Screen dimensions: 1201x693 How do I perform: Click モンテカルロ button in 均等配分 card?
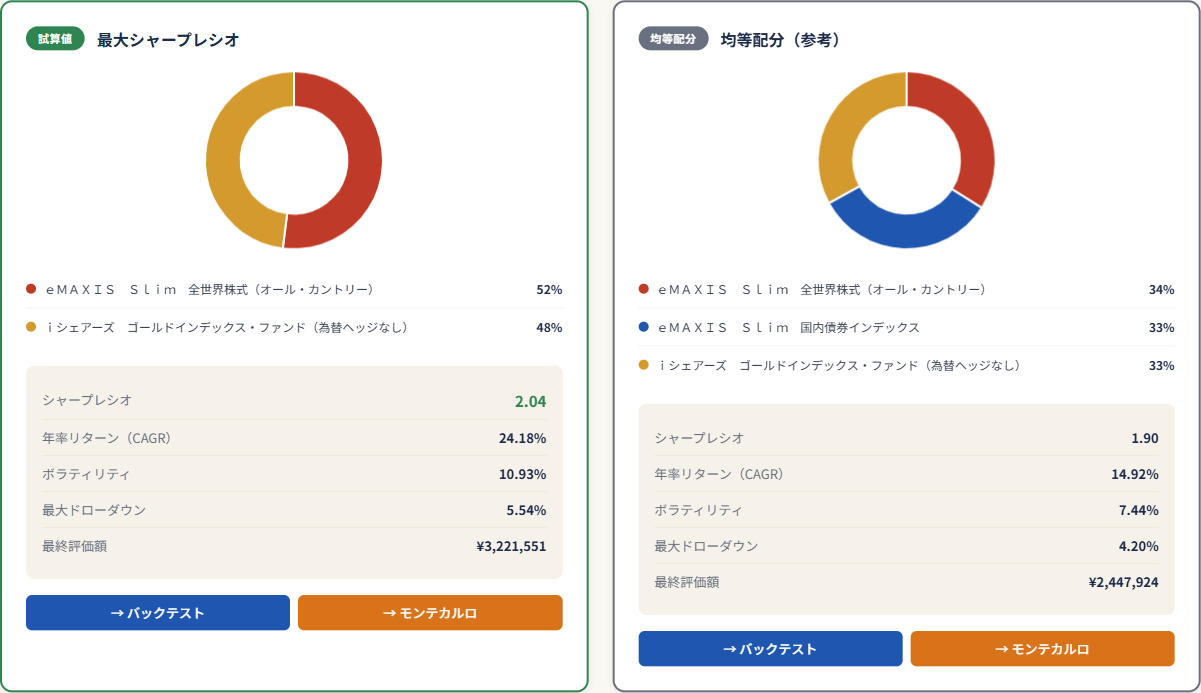[1042, 649]
